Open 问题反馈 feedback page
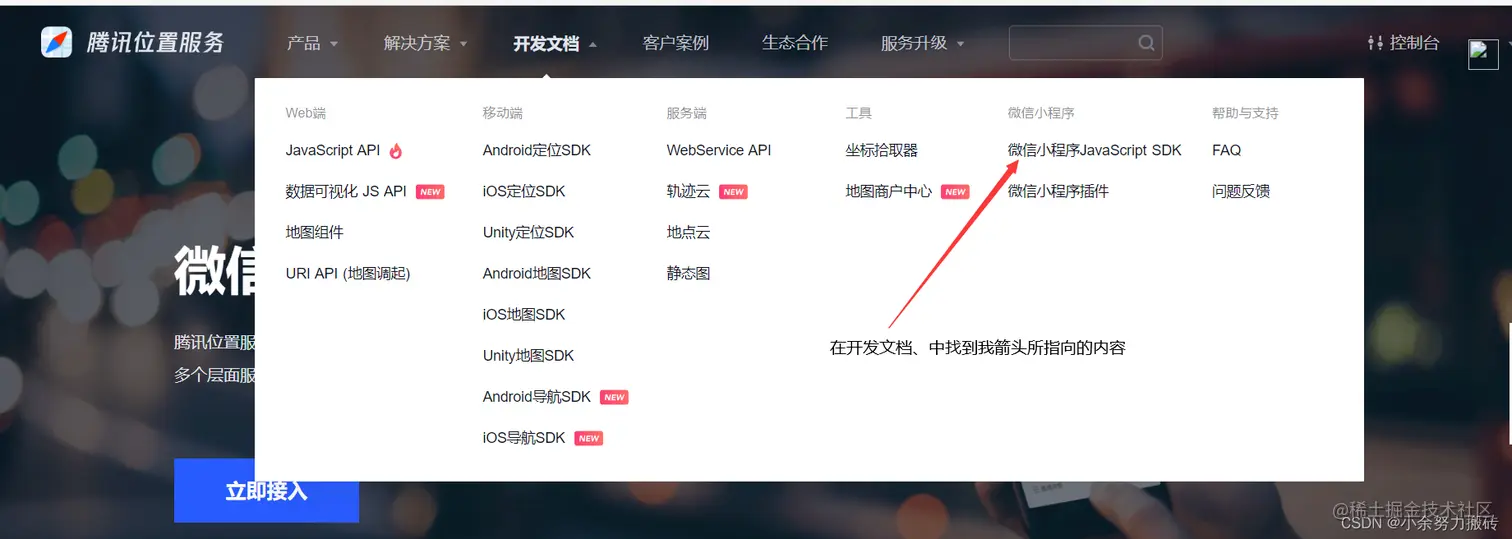 tap(1240, 192)
